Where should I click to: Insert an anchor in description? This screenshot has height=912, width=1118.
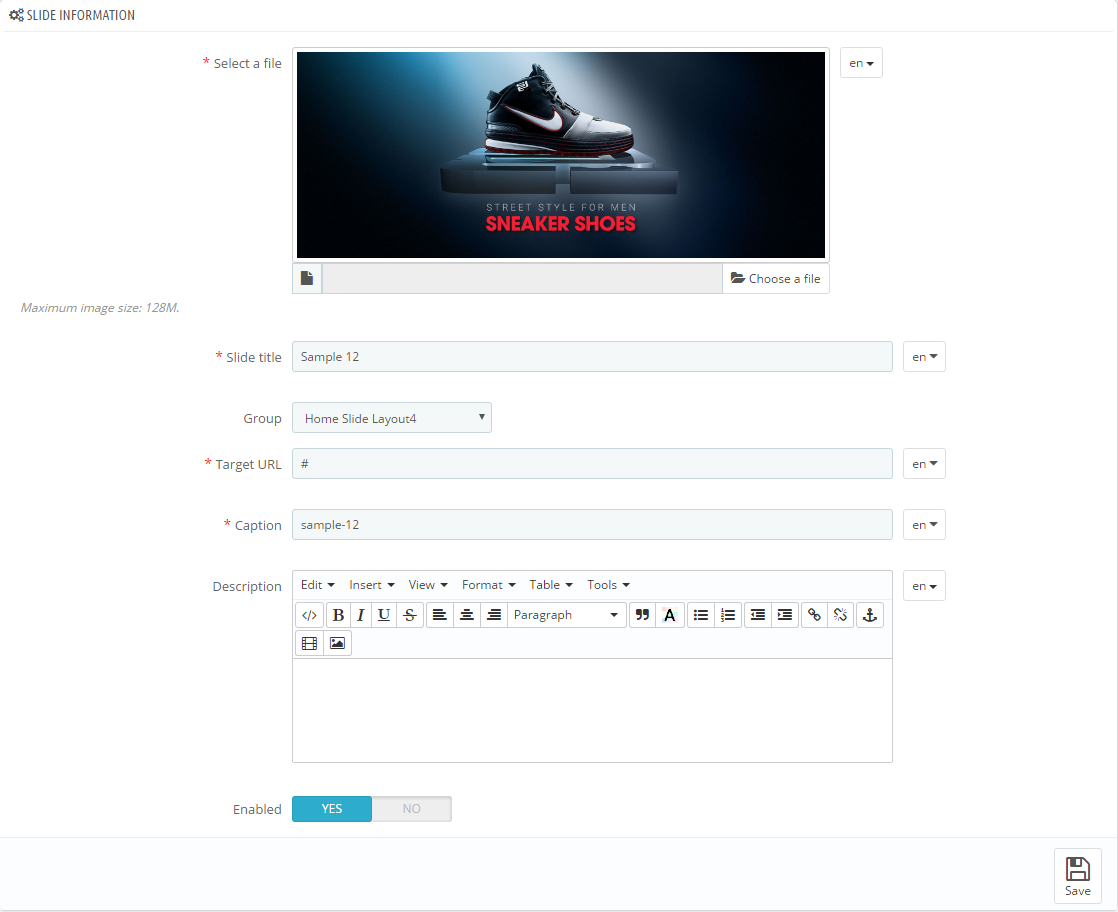coord(870,615)
